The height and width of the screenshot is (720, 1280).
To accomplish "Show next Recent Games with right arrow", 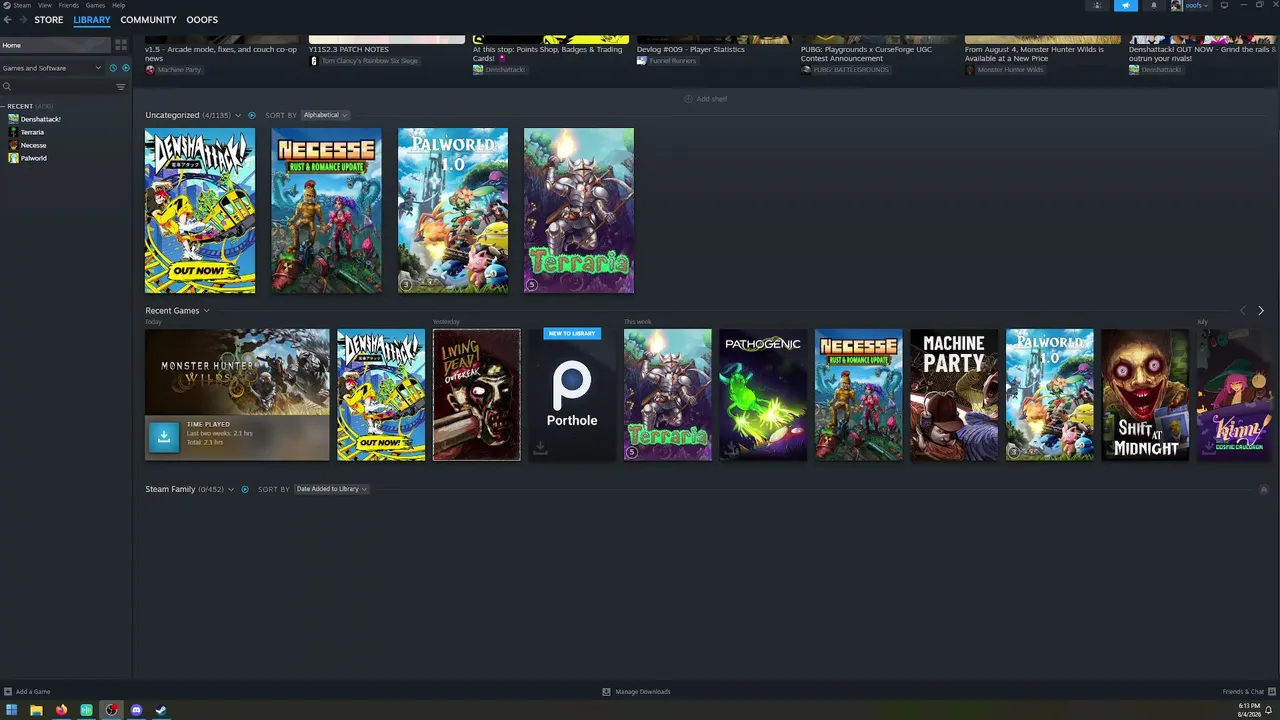I will (x=1260, y=311).
